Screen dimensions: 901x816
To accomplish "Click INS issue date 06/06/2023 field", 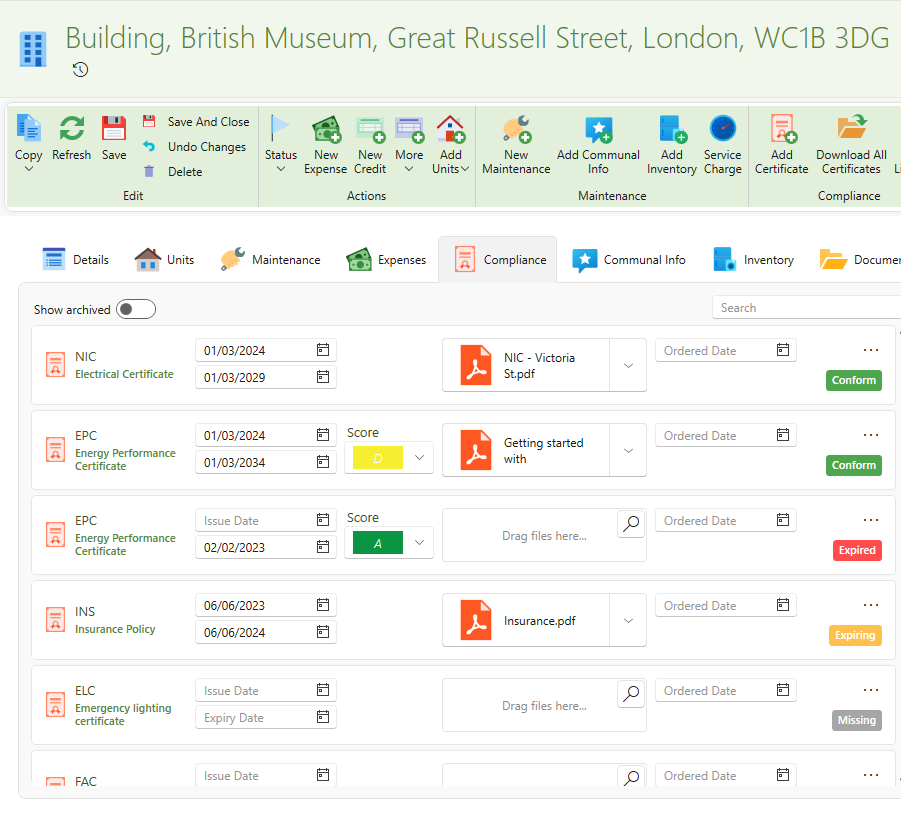I will [x=265, y=605].
